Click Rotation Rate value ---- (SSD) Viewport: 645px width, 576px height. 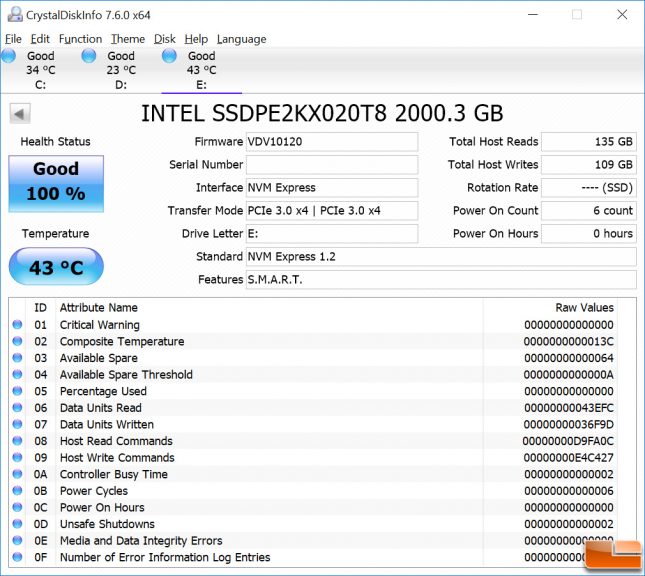click(589, 188)
